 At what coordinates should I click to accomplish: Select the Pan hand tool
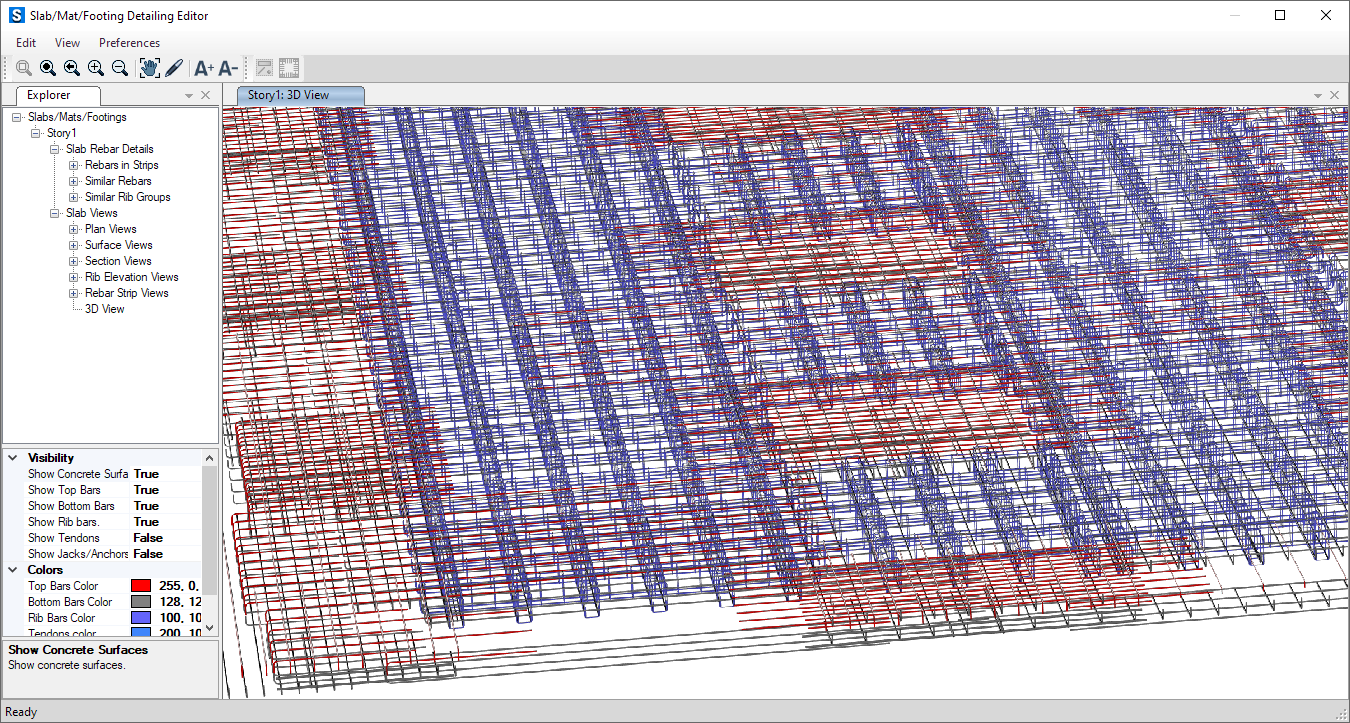149,68
